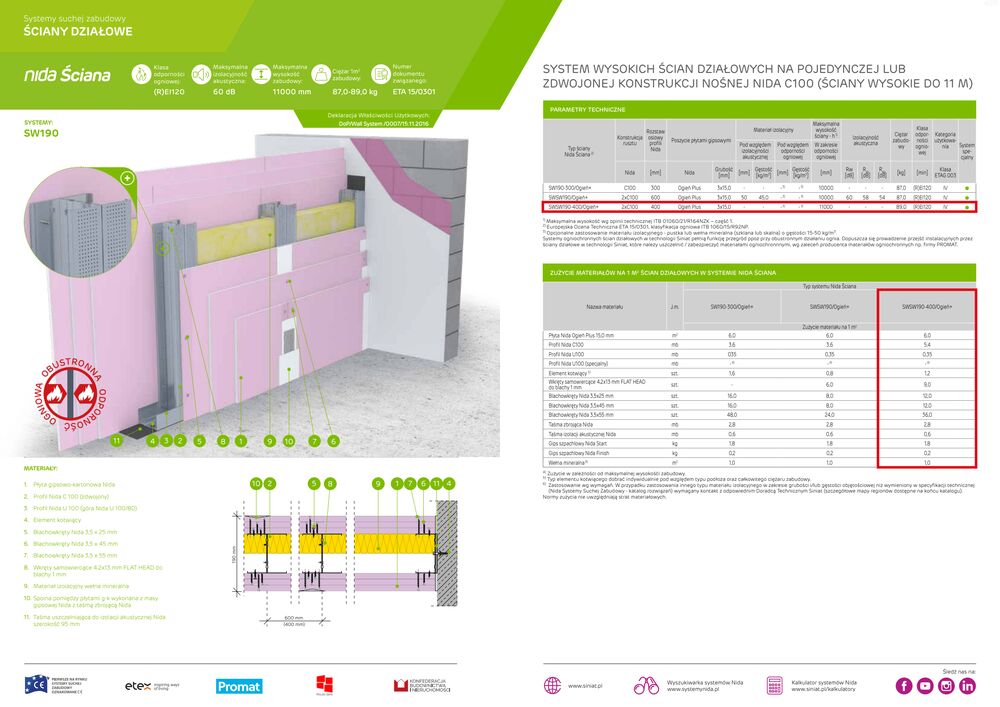Viewport: 1000px width, 707px height.
Task: Click the plus magnifier icon on wall illustration
Action: pyautogui.click(x=127, y=178)
